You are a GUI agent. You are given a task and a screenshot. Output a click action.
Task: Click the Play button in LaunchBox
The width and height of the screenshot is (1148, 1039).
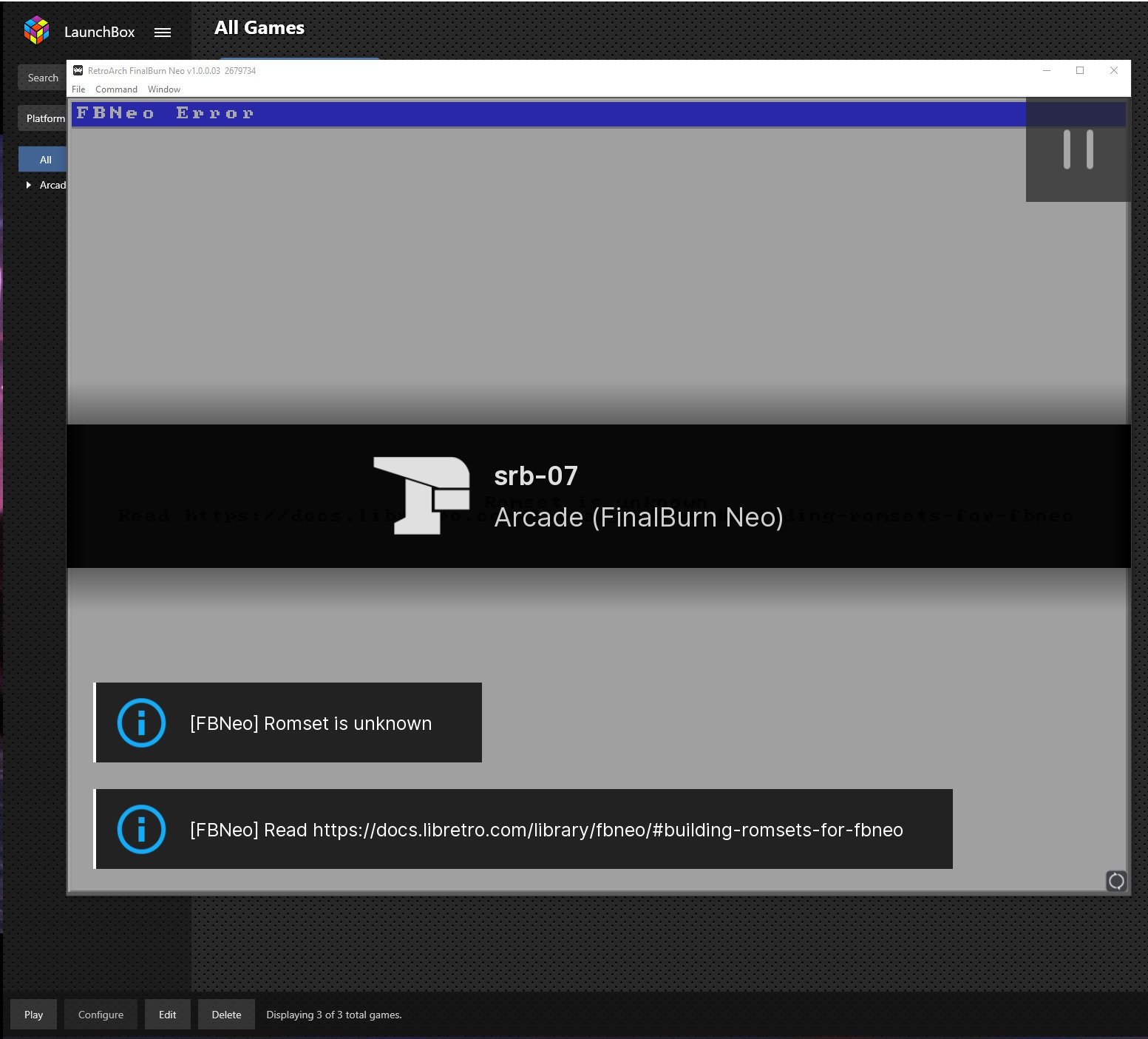click(x=33, y=1015)
